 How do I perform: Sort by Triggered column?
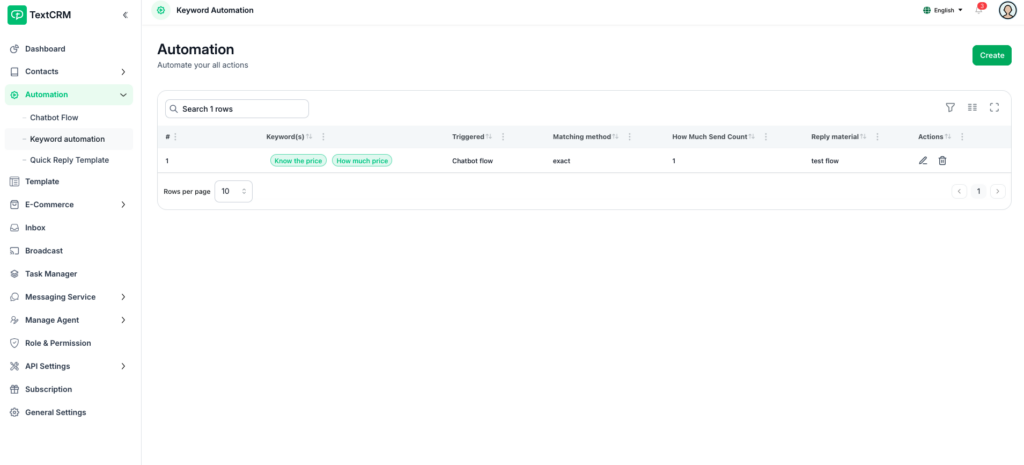(488, 137)
